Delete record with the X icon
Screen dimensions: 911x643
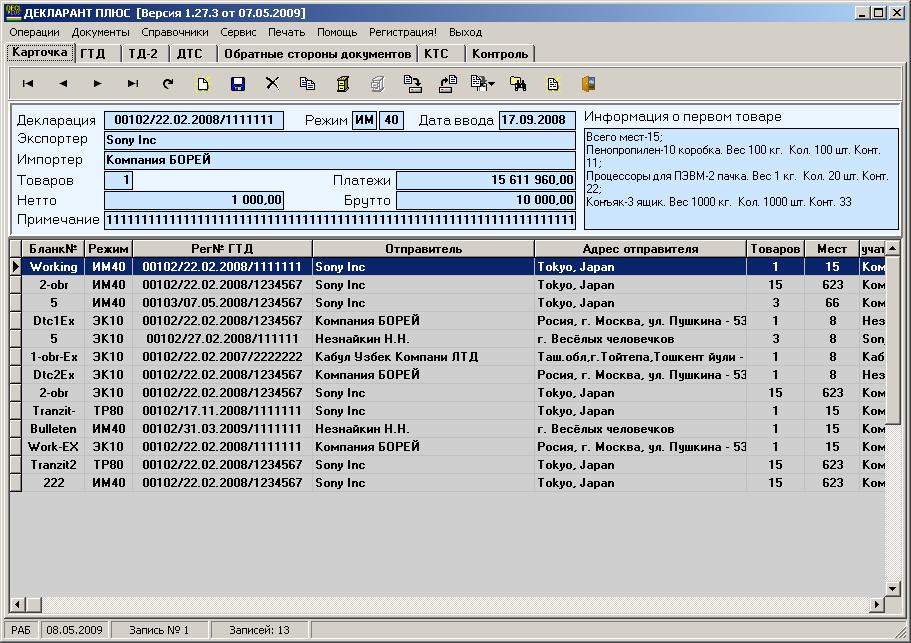(x=272, y=84)
